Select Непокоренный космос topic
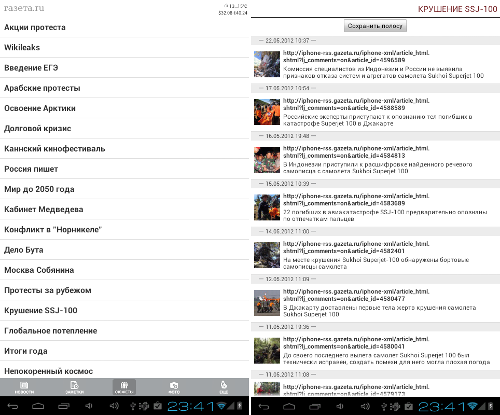 click(x=124, y=370)
